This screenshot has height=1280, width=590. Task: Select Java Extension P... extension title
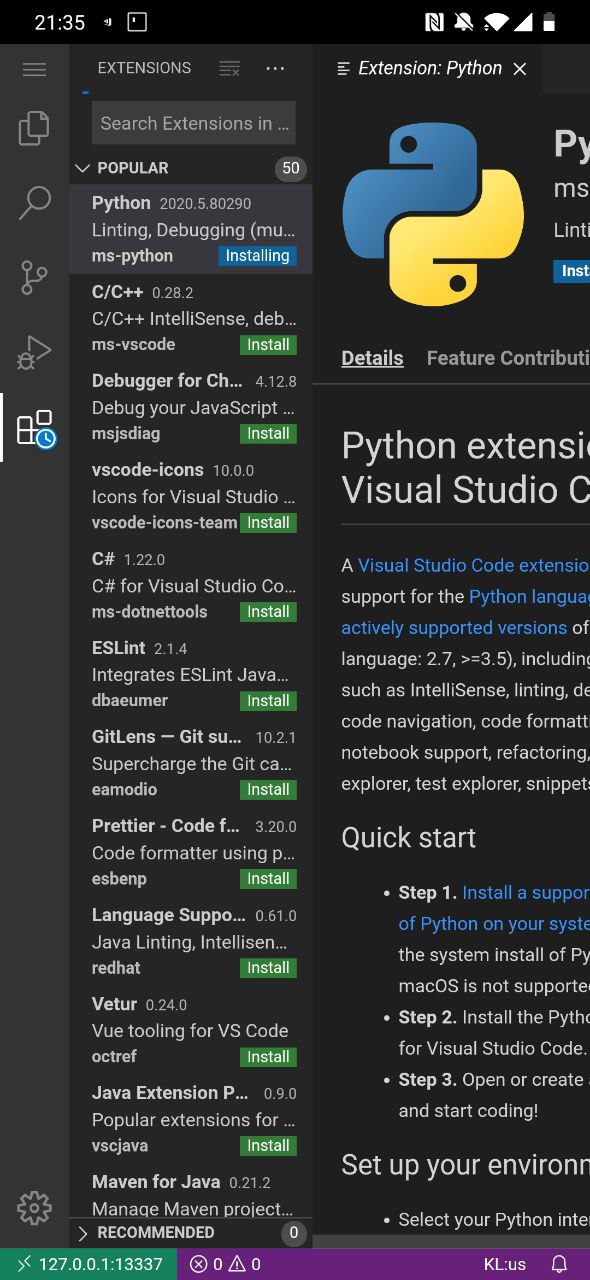[x=170, y=1093]
